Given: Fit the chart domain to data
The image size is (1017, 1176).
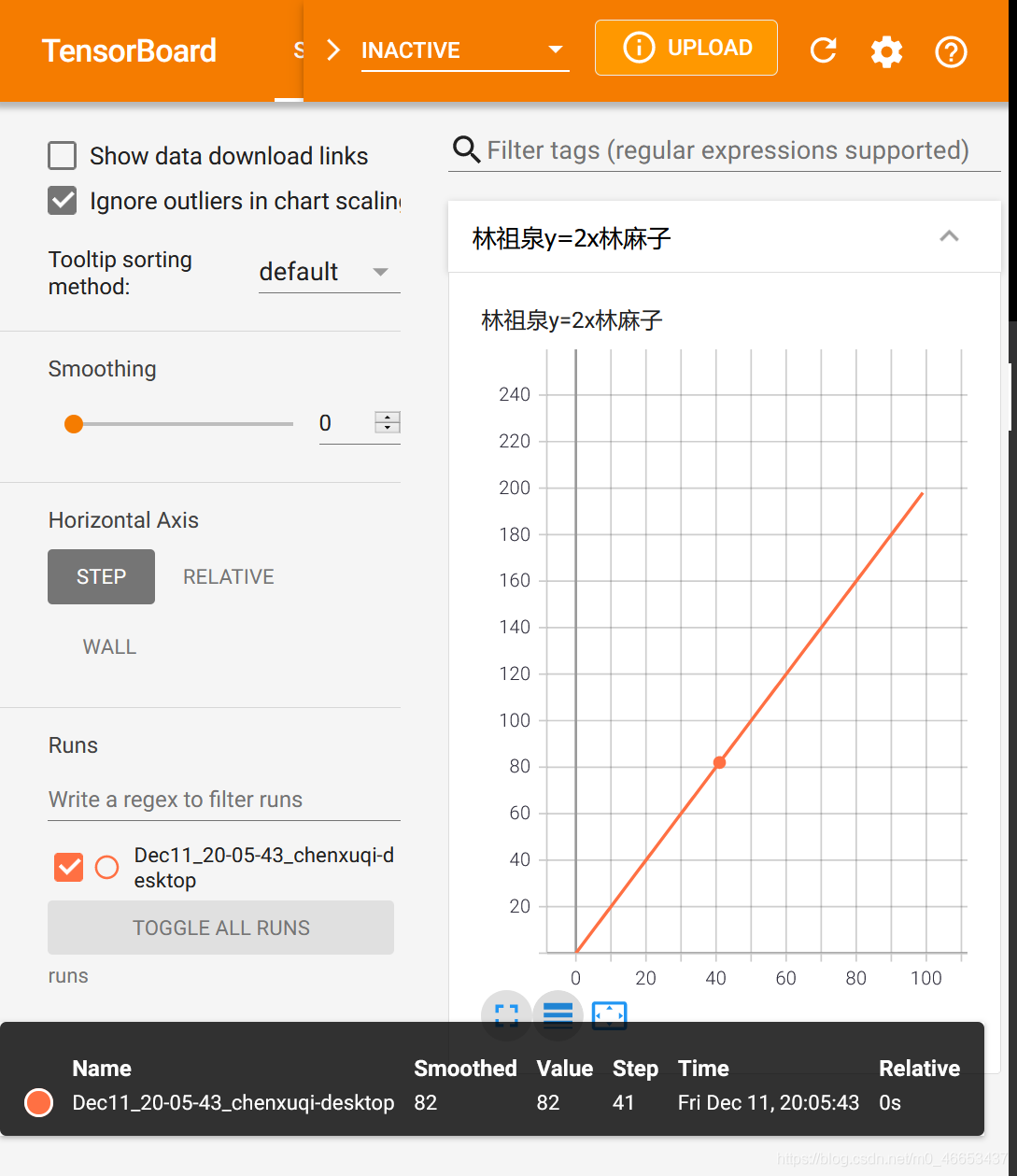Looking at the screenshot, I should (x=609, y=1015).
